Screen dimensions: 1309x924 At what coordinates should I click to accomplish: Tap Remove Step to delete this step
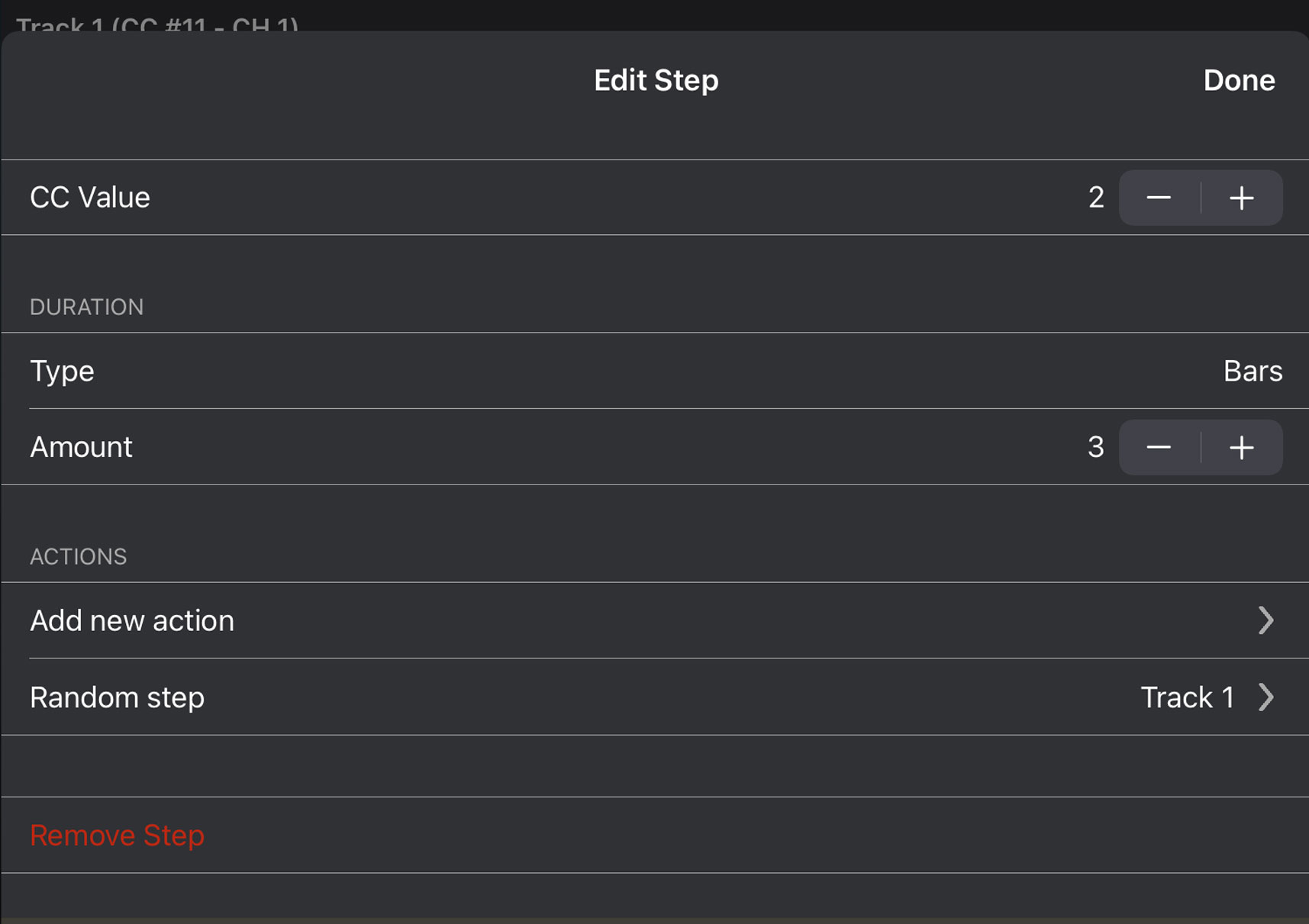116,835
